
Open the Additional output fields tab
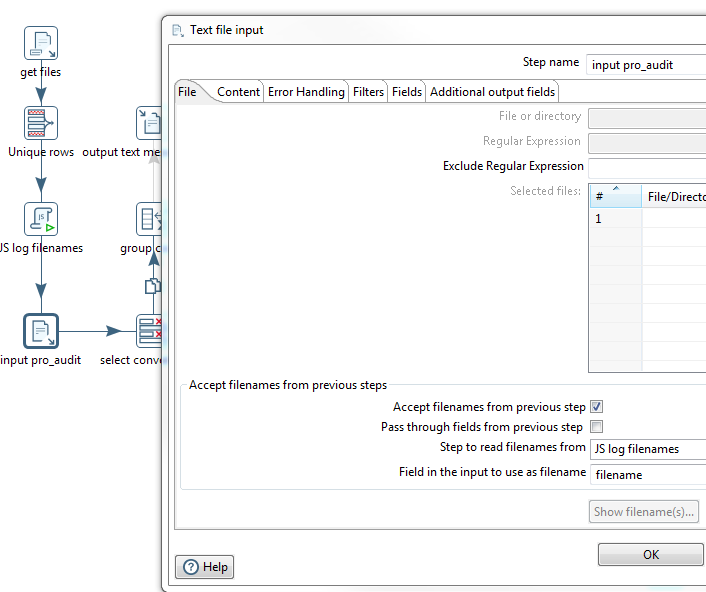tap(493, 92)
